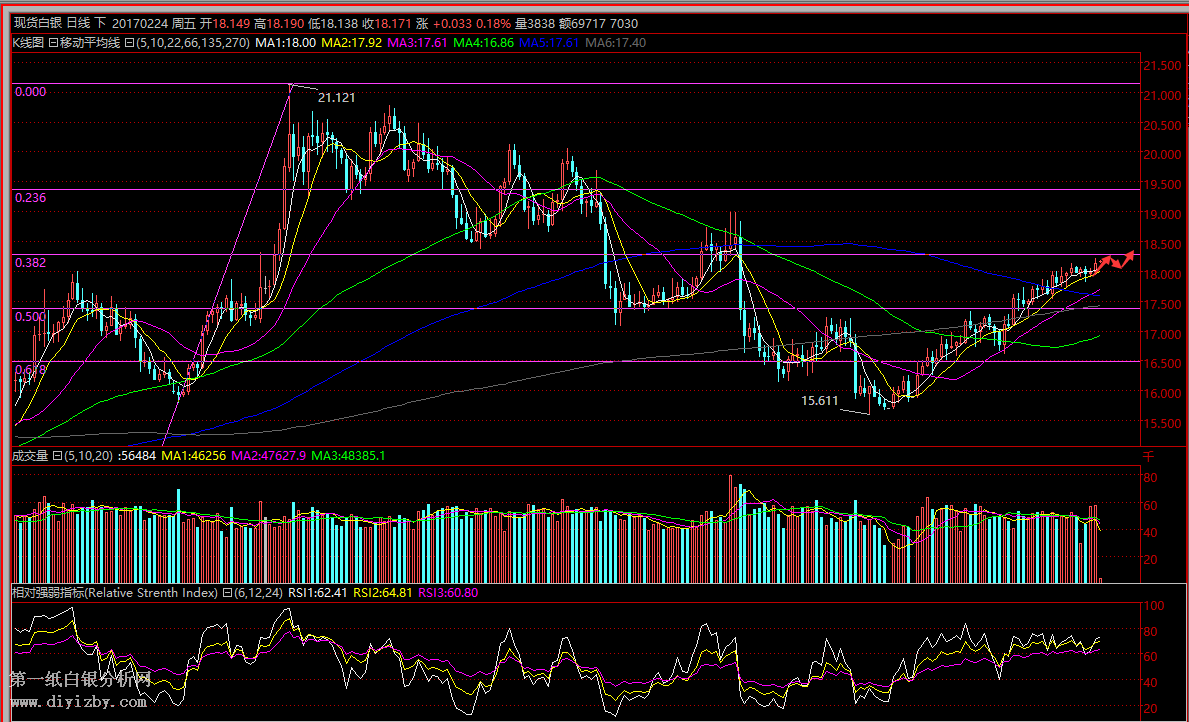
Task: Click the green MA4:16.86 legend
Action: tap(484, 43)
